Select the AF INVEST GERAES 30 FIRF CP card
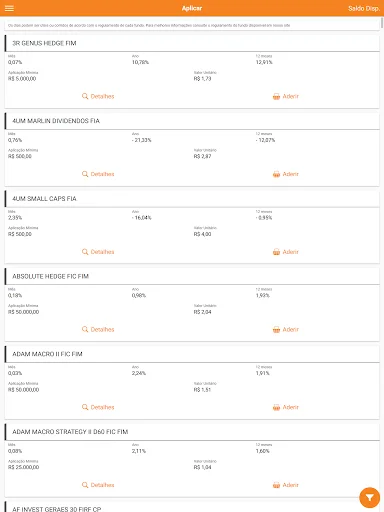This screenshot has width=384, height=512. tap(192, 507)
